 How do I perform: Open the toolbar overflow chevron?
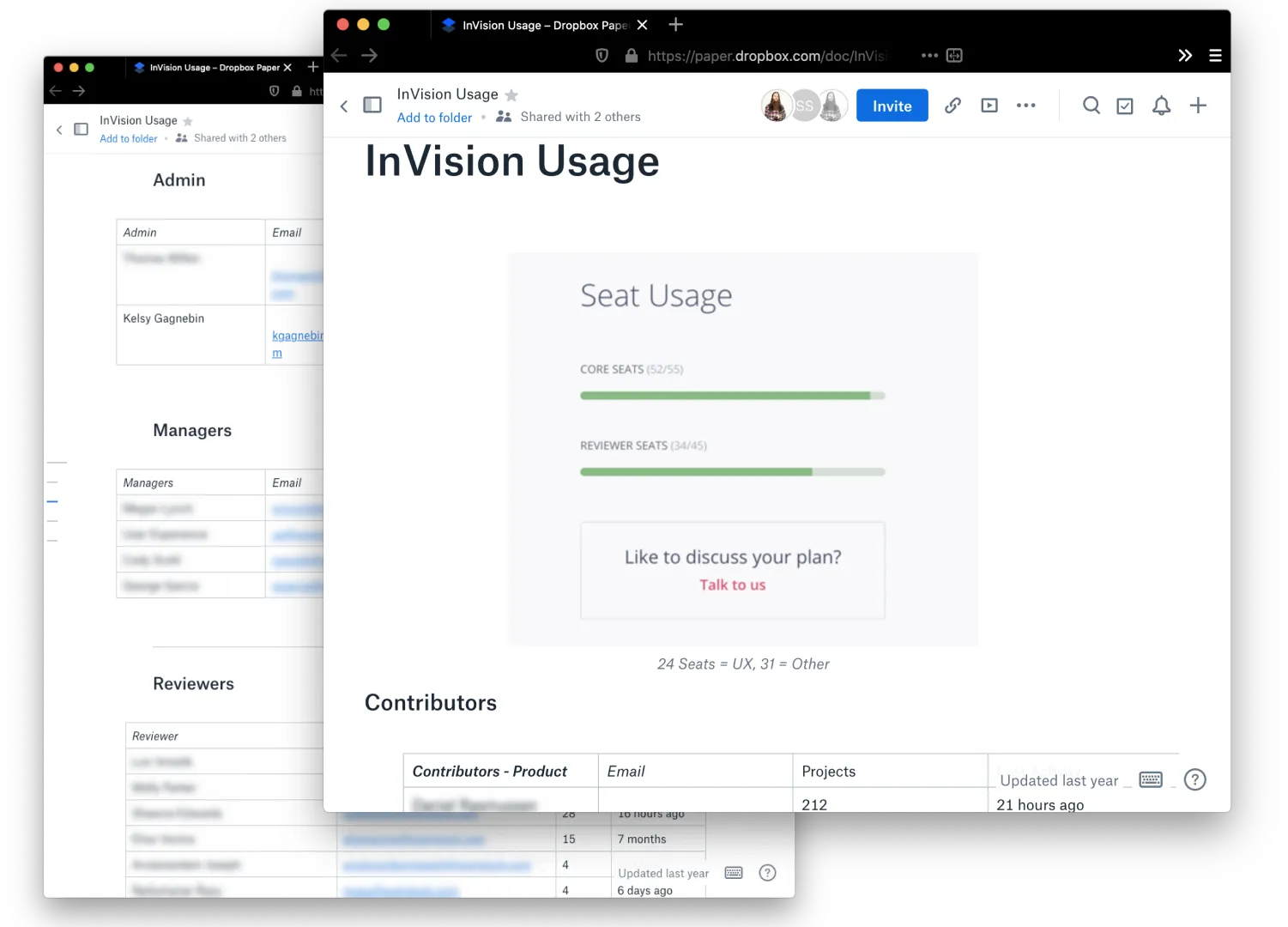tap(1185, 55)
